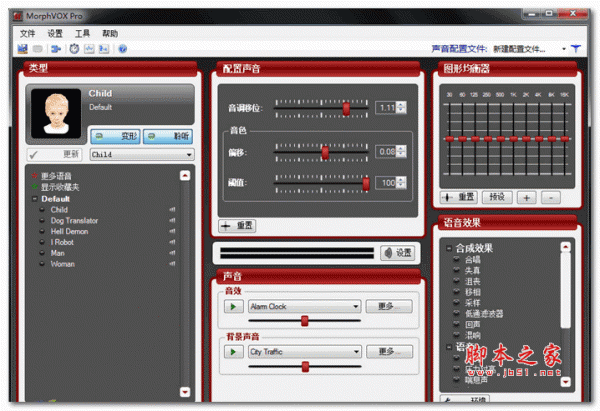600x411 pixels.
Task: Click the red 更多语音 icon
Action: point(35,176)
